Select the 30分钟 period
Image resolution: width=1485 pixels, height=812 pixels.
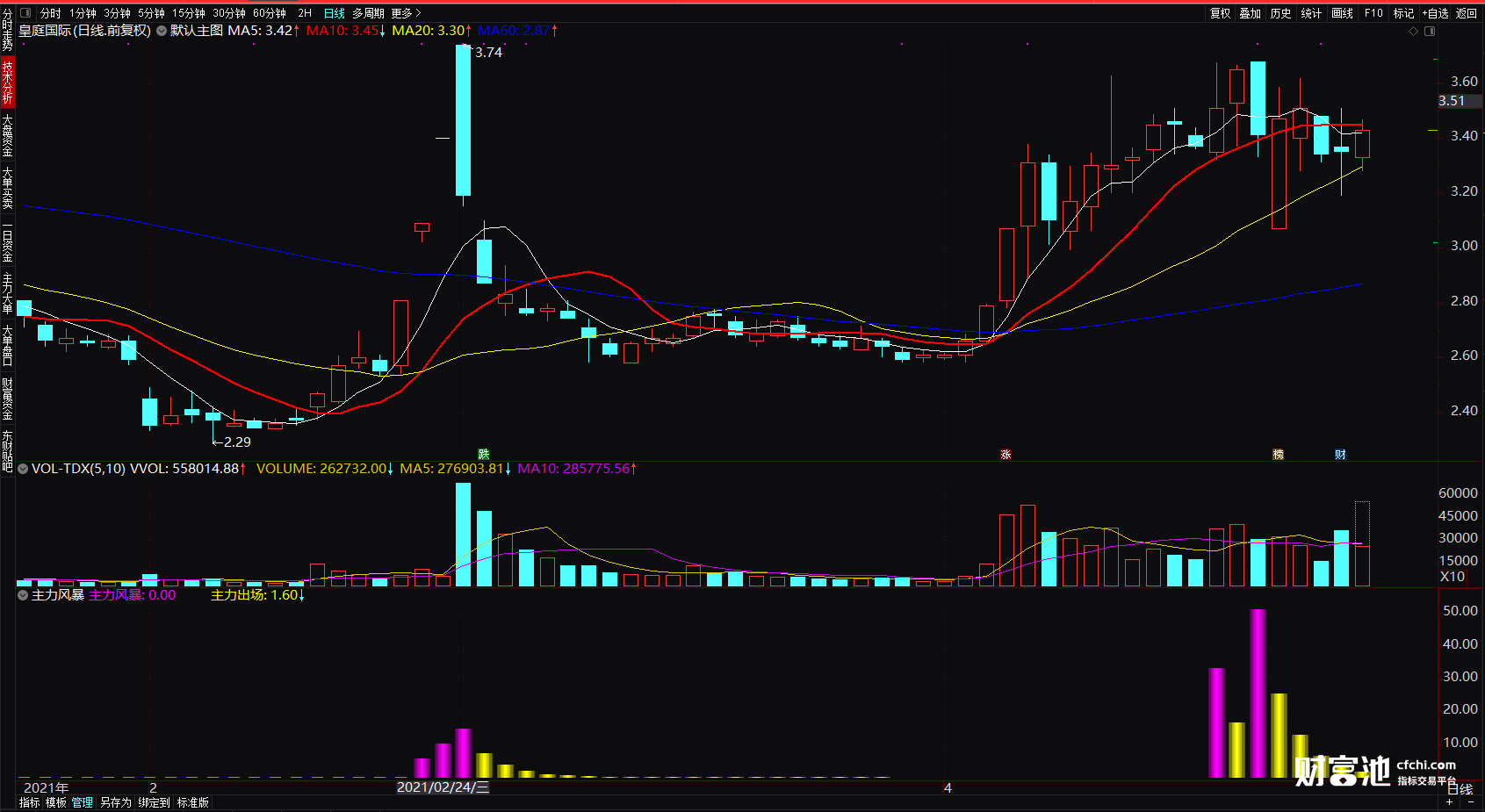pos(229,13)
